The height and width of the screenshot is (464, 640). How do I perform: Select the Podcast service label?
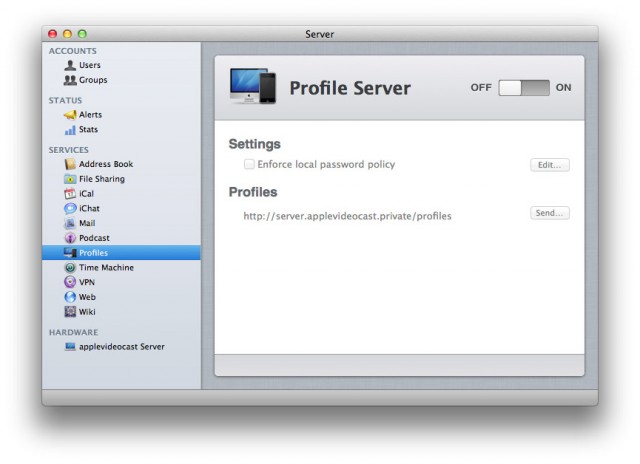tap(94, 238)
